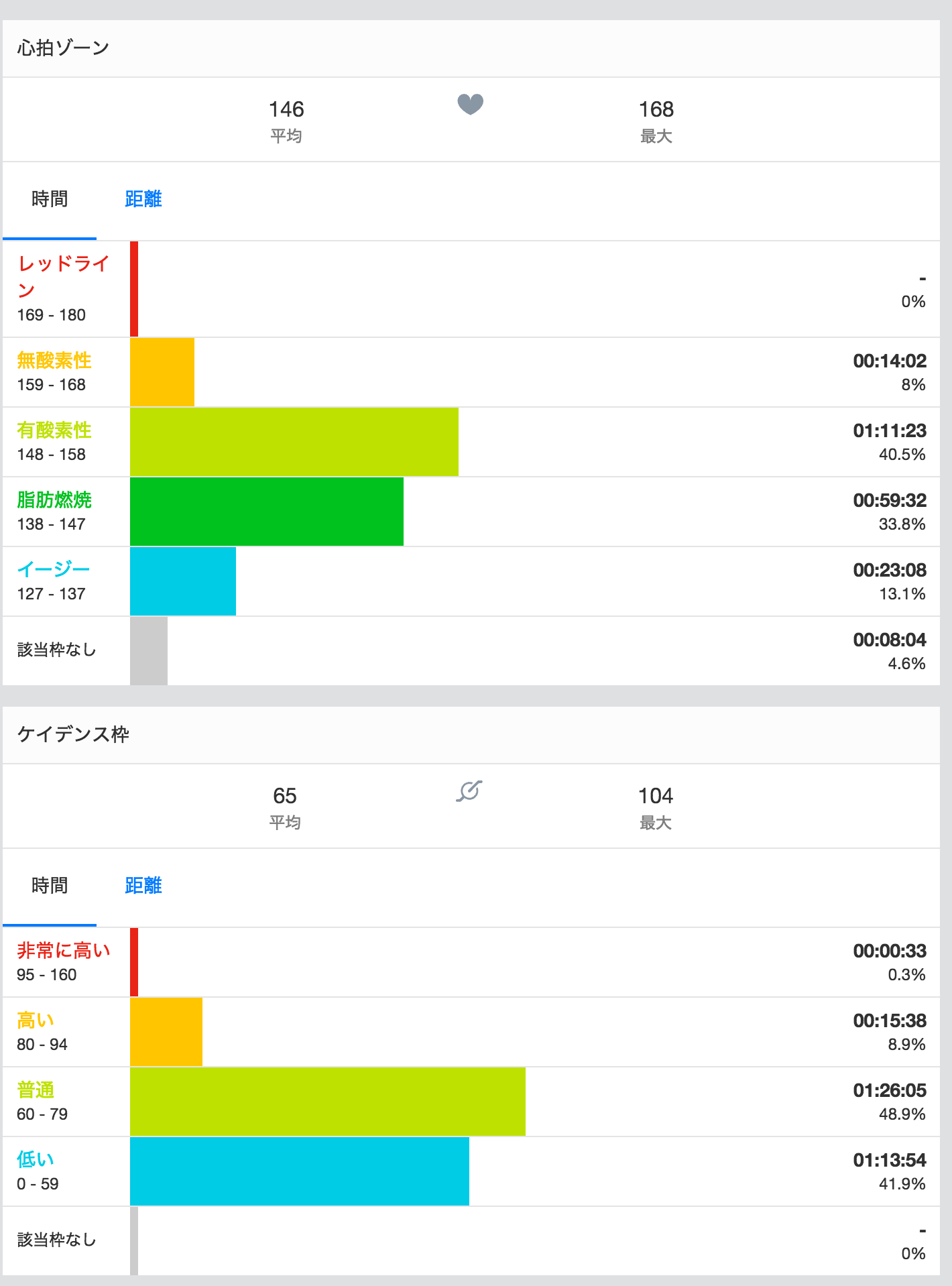
Task: Click the red レッドライン zone bar
Action: 134,289
